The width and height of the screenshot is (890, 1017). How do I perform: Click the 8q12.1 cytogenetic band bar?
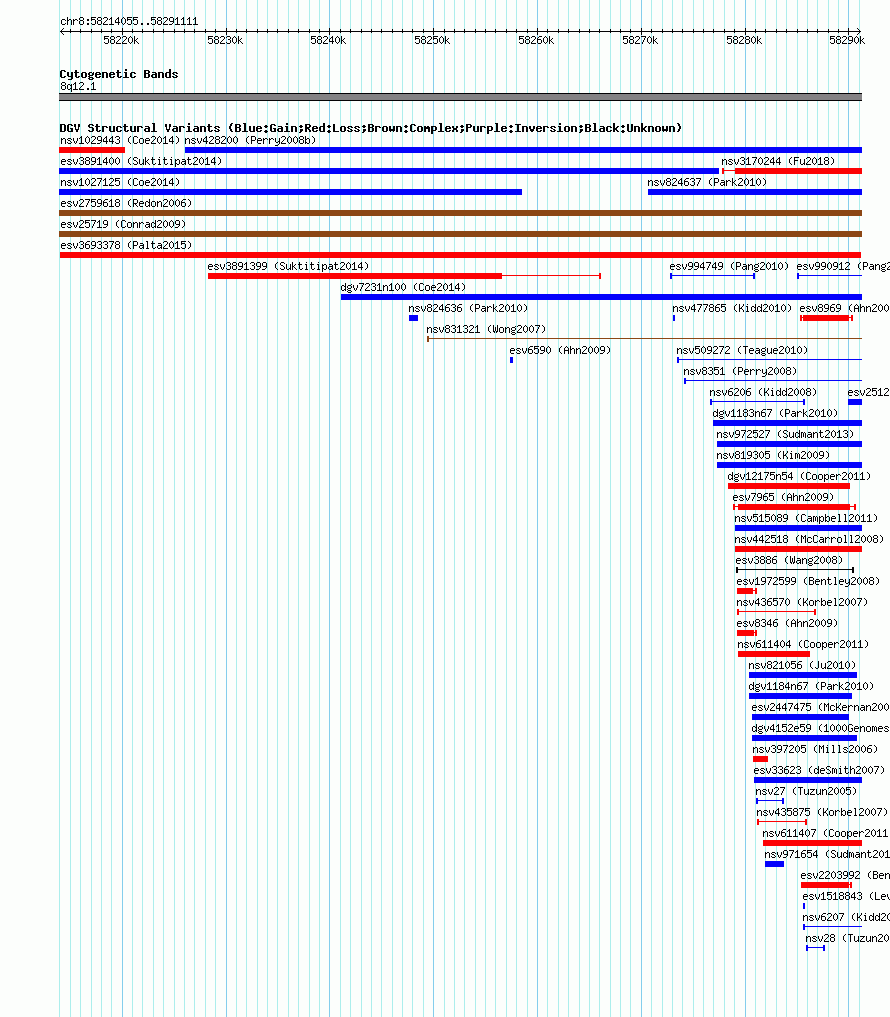coord(461,97)
